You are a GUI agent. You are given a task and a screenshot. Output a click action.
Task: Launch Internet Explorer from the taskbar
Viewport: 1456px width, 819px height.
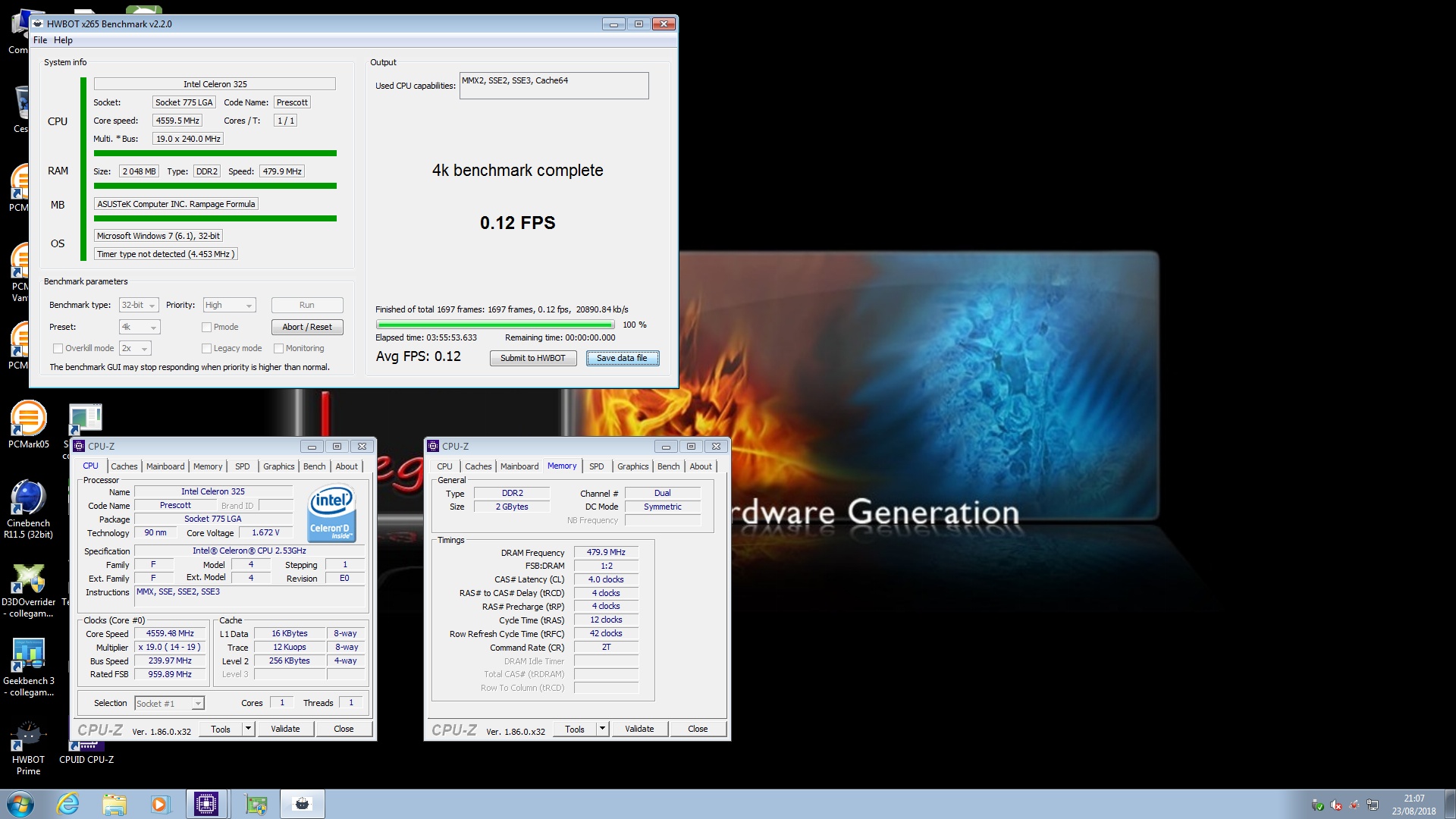click(68, 804)
